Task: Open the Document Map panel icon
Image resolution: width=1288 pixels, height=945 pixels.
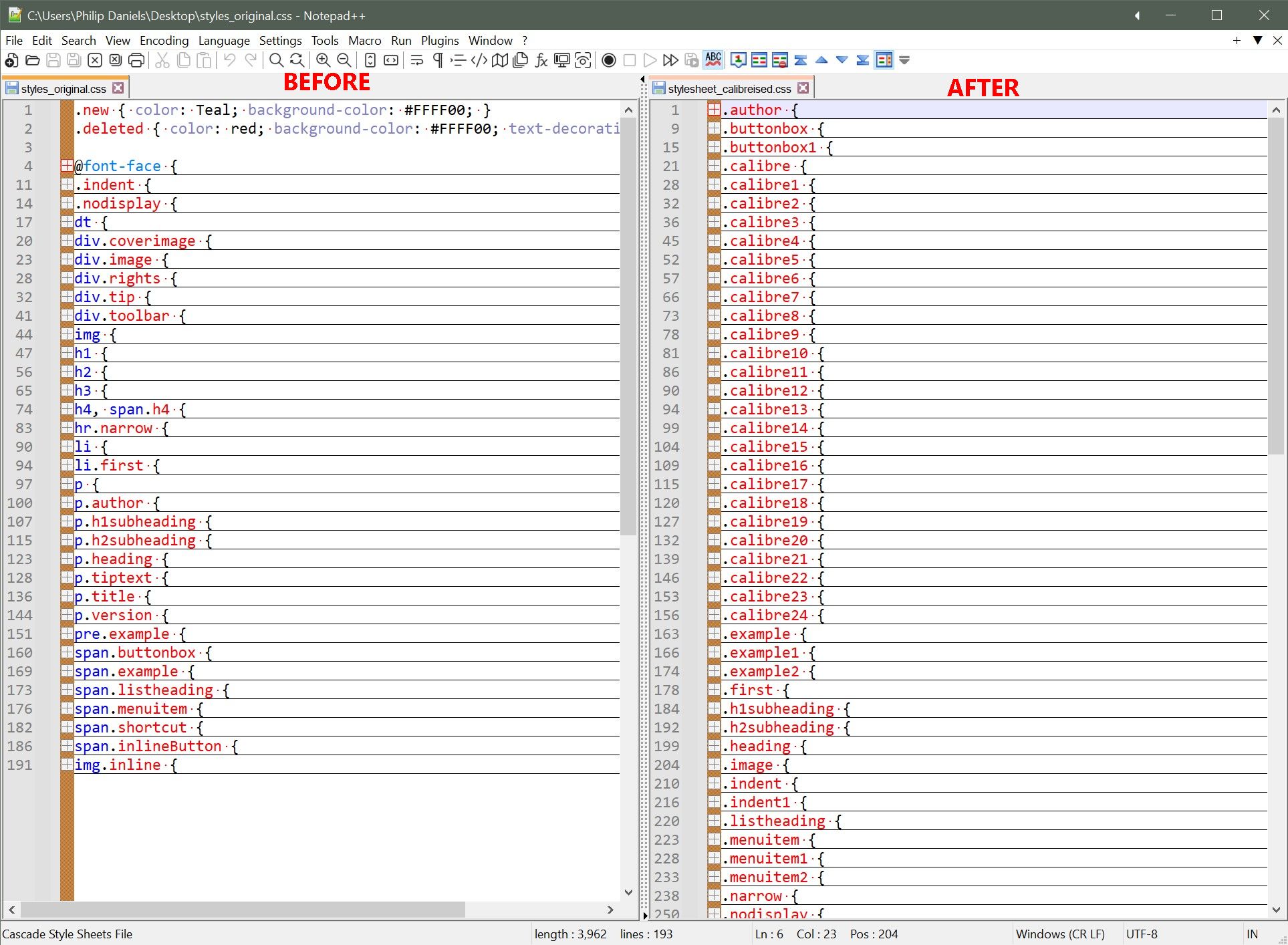Action: point(499,61)
